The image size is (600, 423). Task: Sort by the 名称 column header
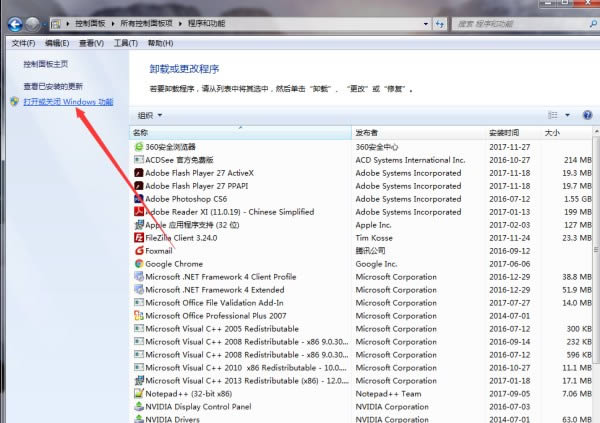(x=240, y=133)
